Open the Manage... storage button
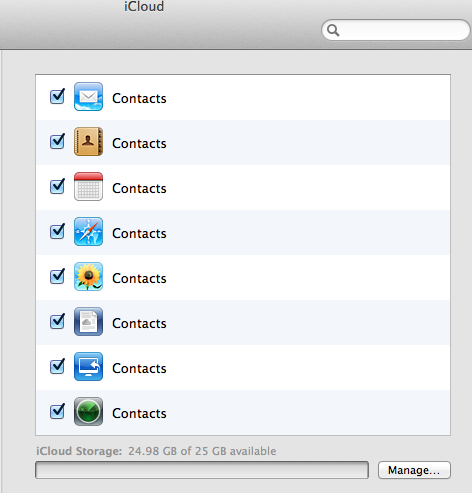 point(414,470)
